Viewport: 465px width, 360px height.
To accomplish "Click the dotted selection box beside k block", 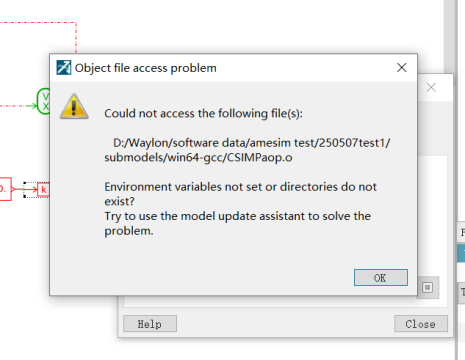I will point(30,190).
